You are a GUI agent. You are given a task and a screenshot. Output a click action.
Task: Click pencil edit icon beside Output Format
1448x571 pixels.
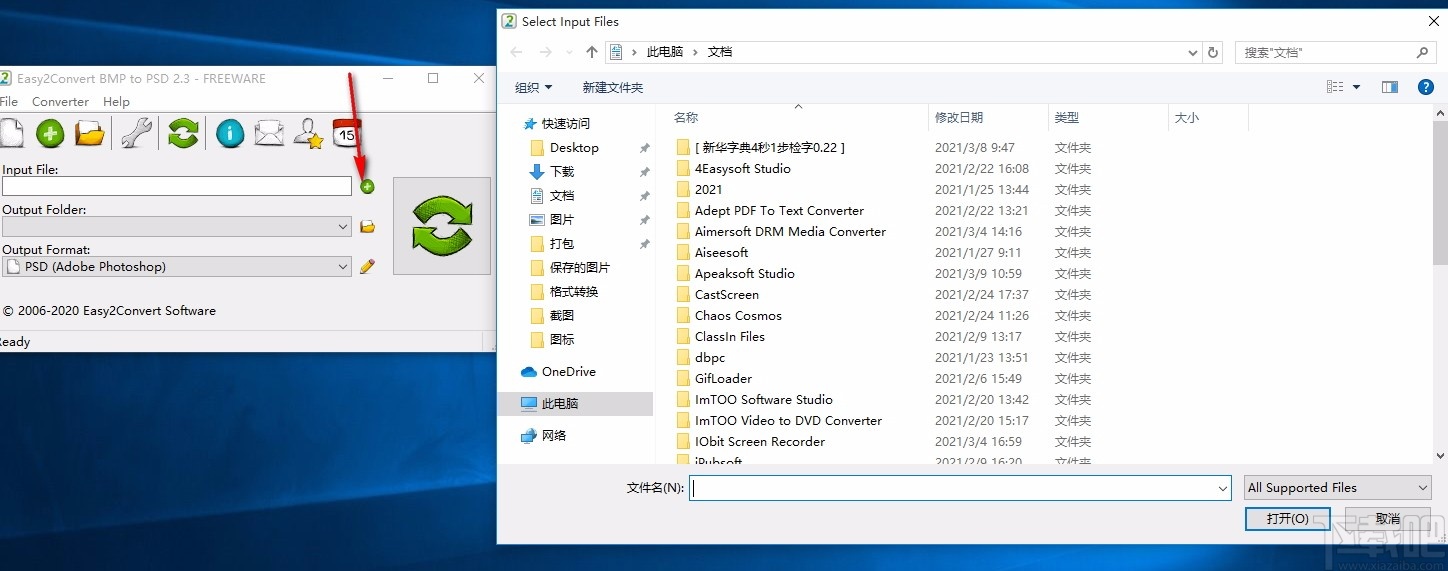pyautogui.click(x=367, y=266)
